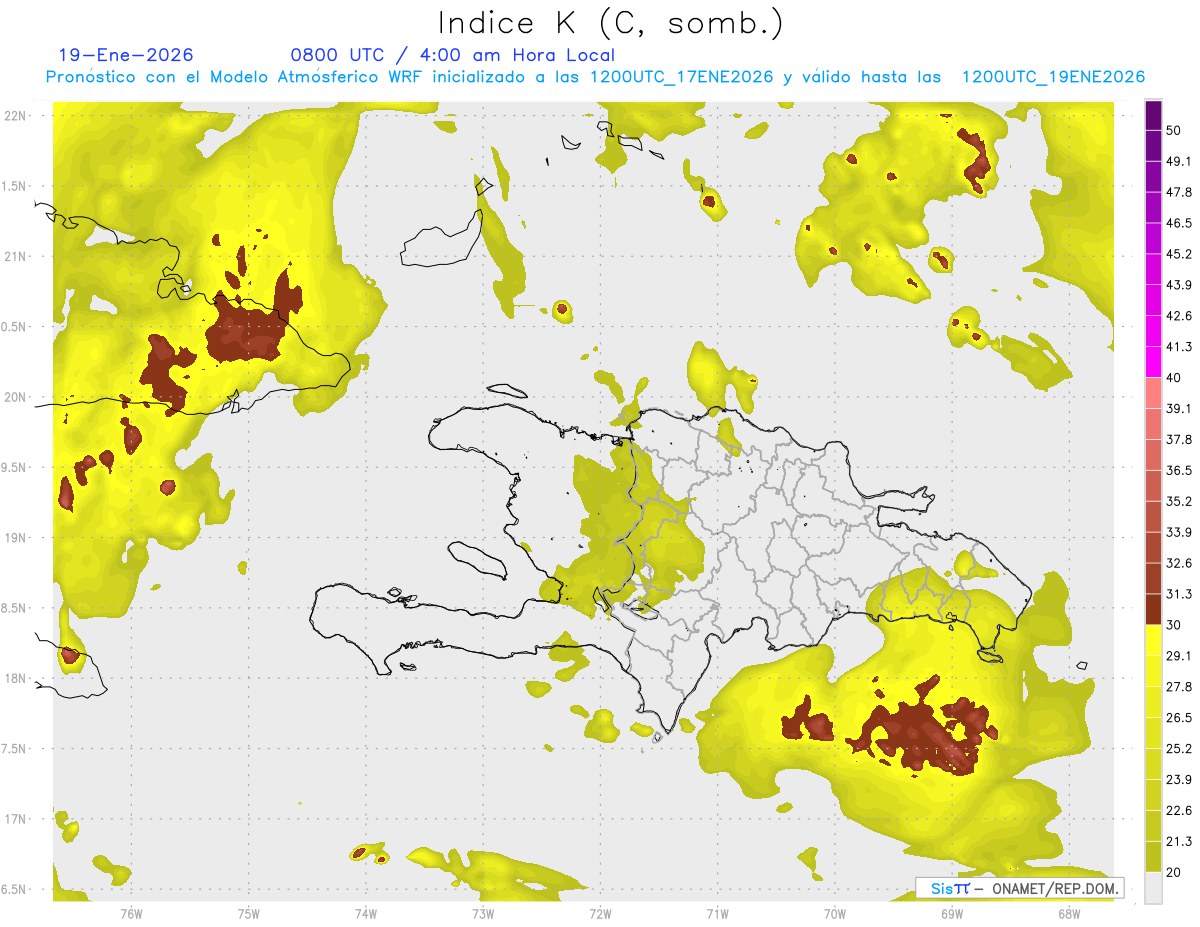Click the forecast date "19-Ene-2026"
This screenshot has width=1200, height=927.
126,55
